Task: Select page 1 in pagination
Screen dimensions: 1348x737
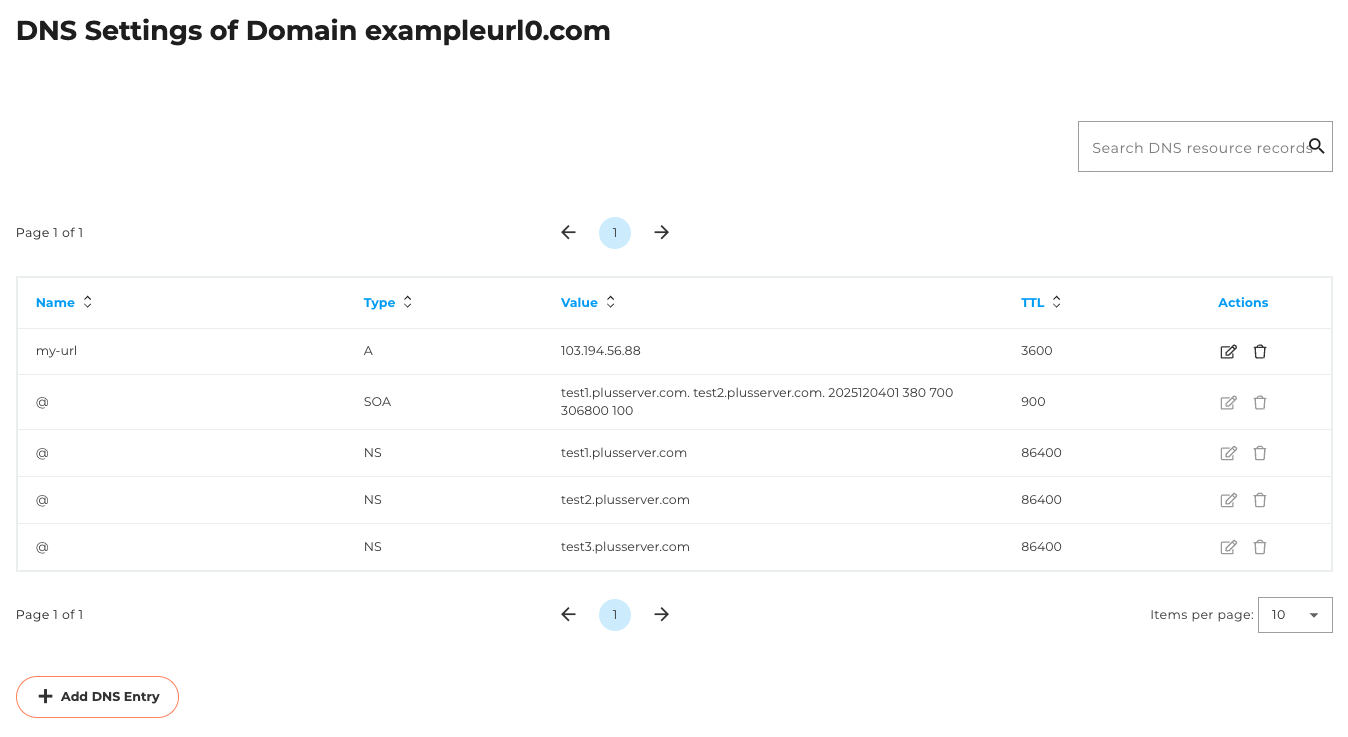Action: click(615, 232)
